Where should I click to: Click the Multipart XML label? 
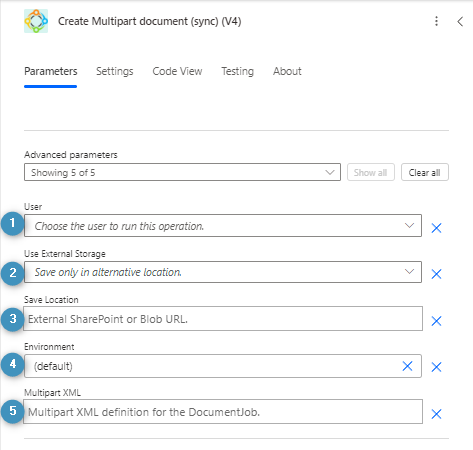tap(52, 393)
